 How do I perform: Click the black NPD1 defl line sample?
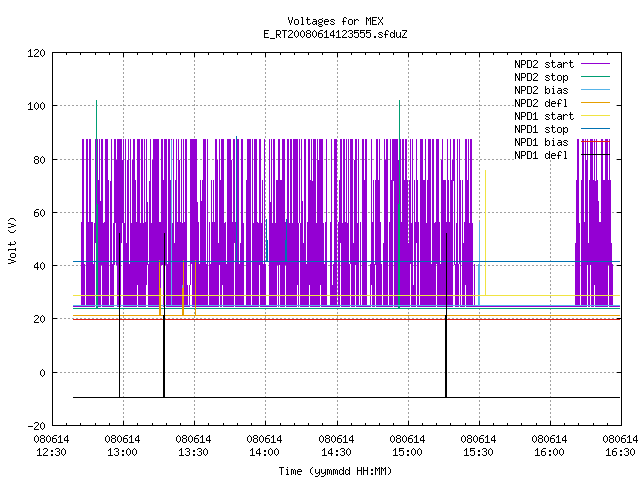click(596, 155)
